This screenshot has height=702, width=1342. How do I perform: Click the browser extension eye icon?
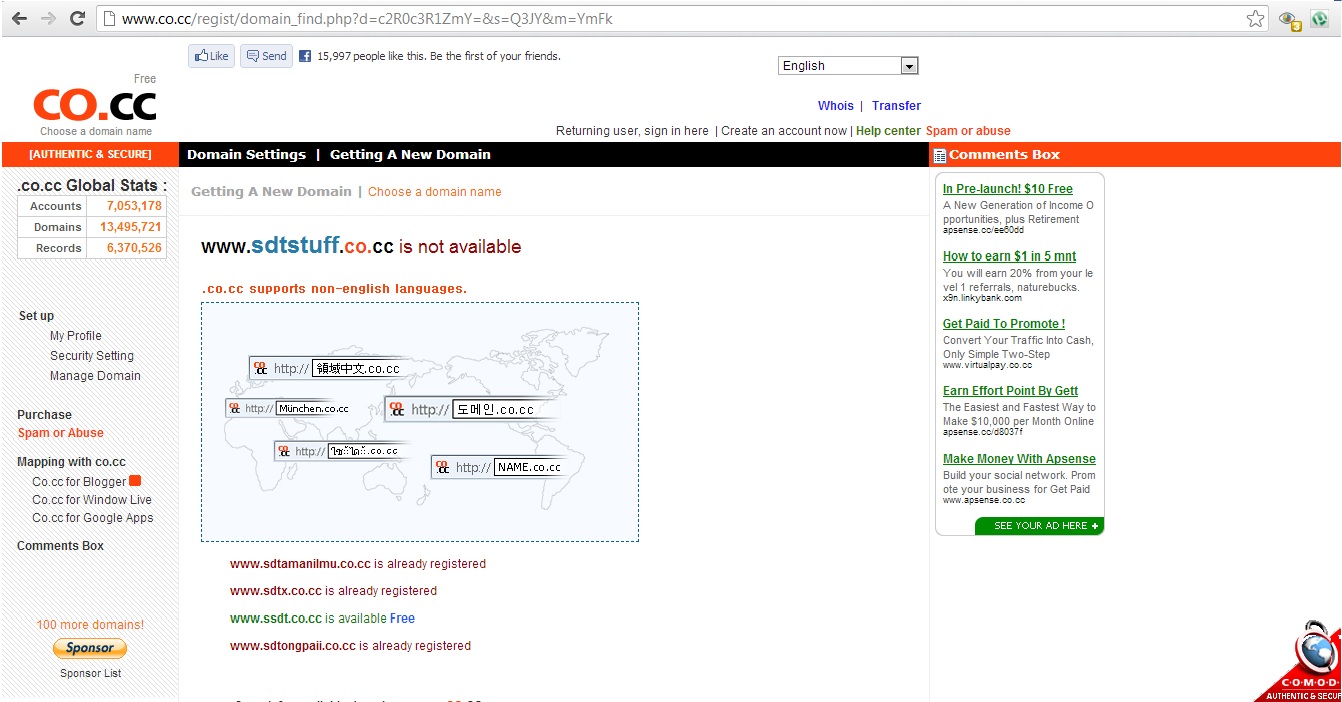(x=1288, y=19)
